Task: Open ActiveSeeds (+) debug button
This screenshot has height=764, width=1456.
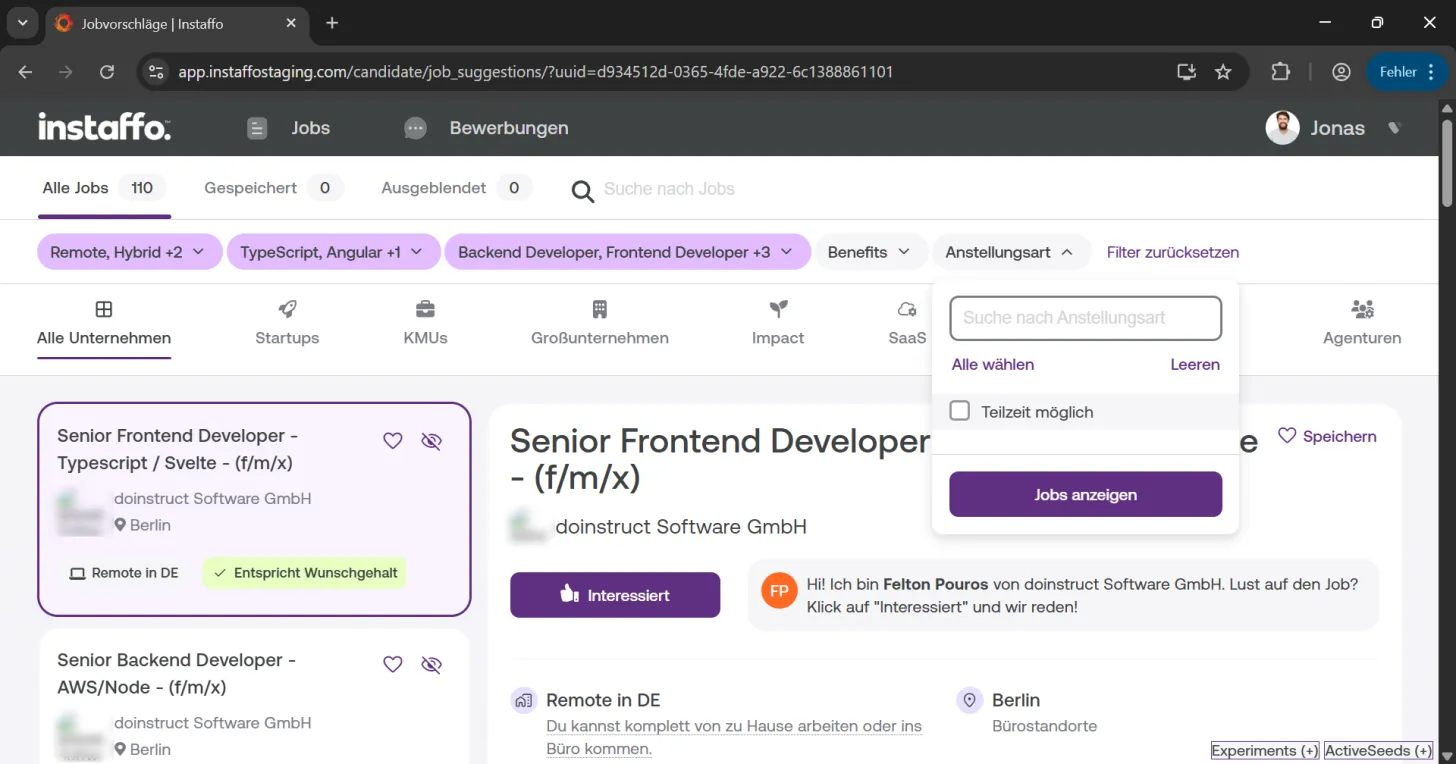Action: (x=1378, y=751)
